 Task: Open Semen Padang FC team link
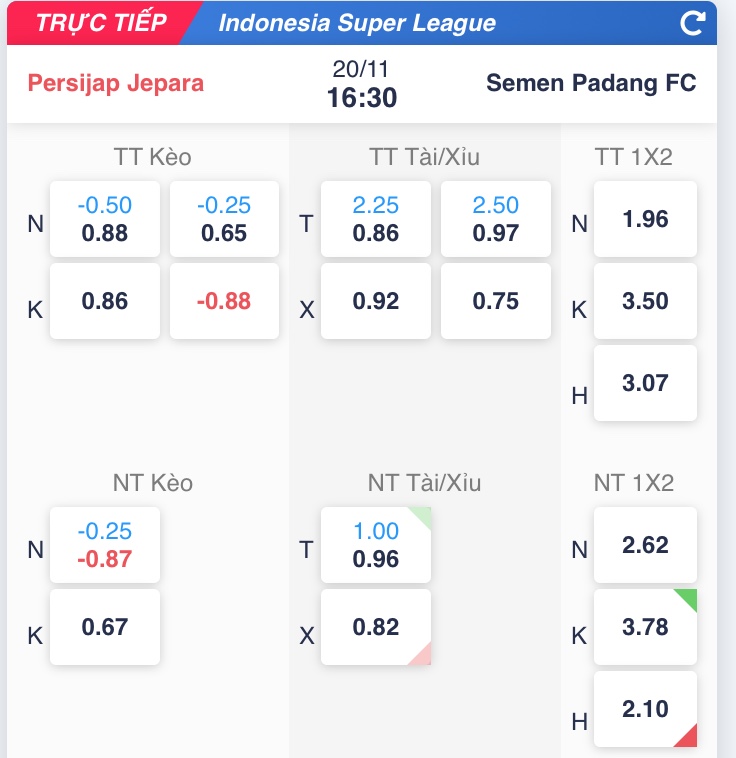591,82
